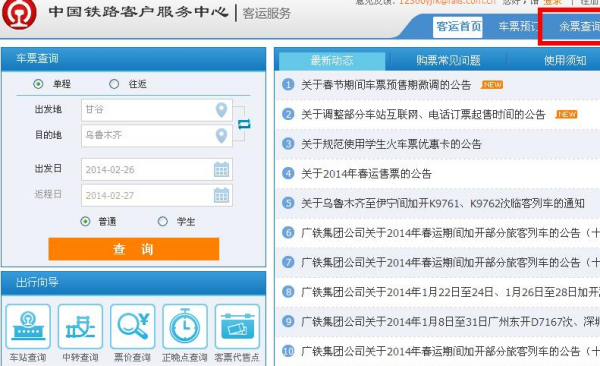Image resolution: width=600 pixels, height=366 pixels.
Task: Select the 单程 one-way radio button
Action: click(x=38, y=84)
